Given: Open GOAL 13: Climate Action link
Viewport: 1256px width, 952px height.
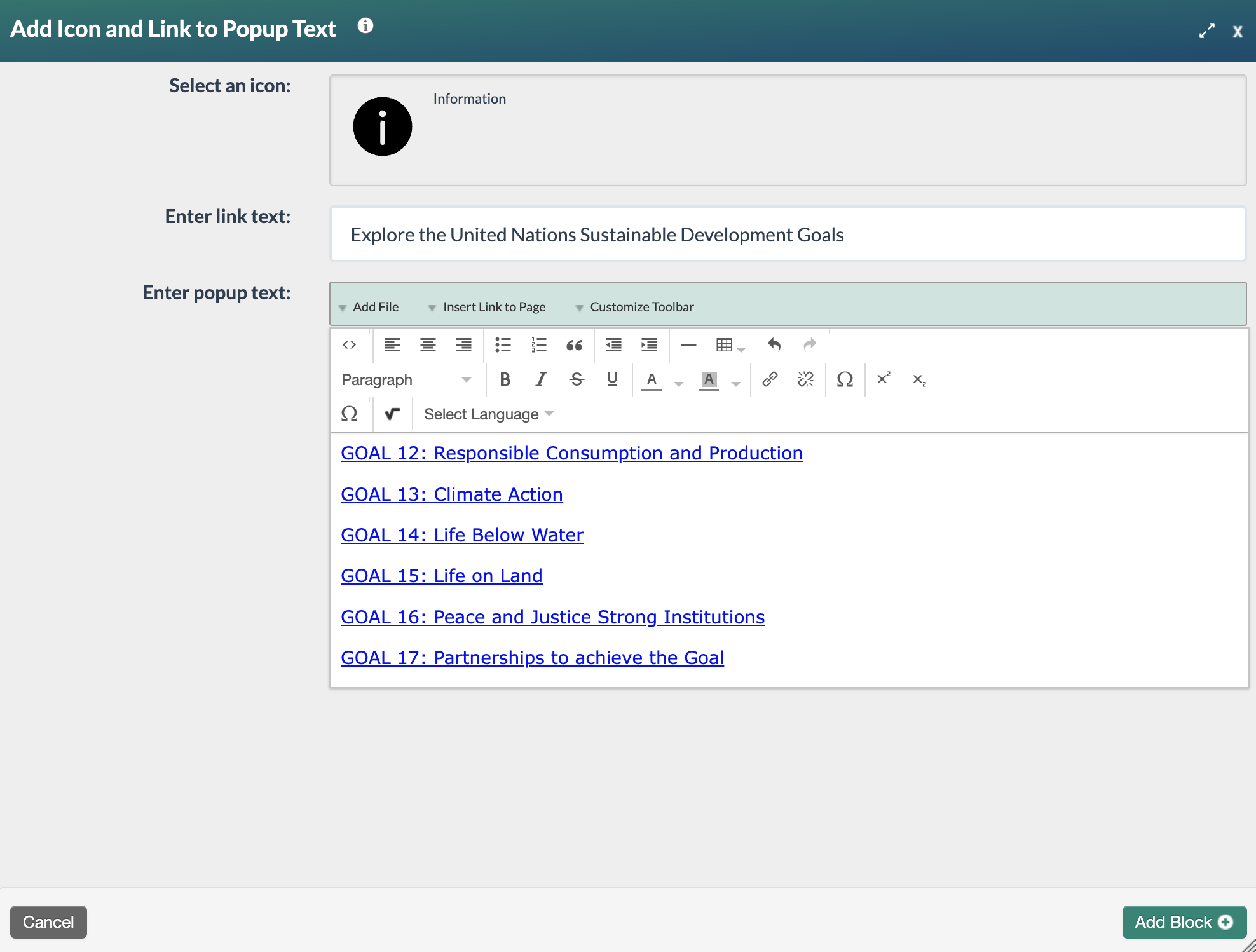Looking at the screenshot, I should pyautogui.click(x=452, y=494).
